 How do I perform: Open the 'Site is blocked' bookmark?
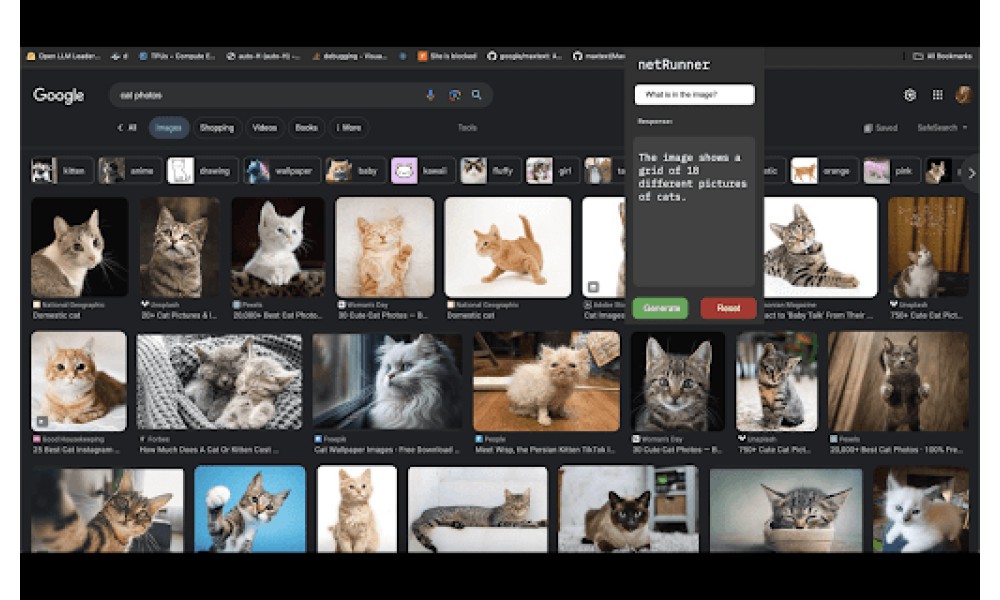click(447, 56)
